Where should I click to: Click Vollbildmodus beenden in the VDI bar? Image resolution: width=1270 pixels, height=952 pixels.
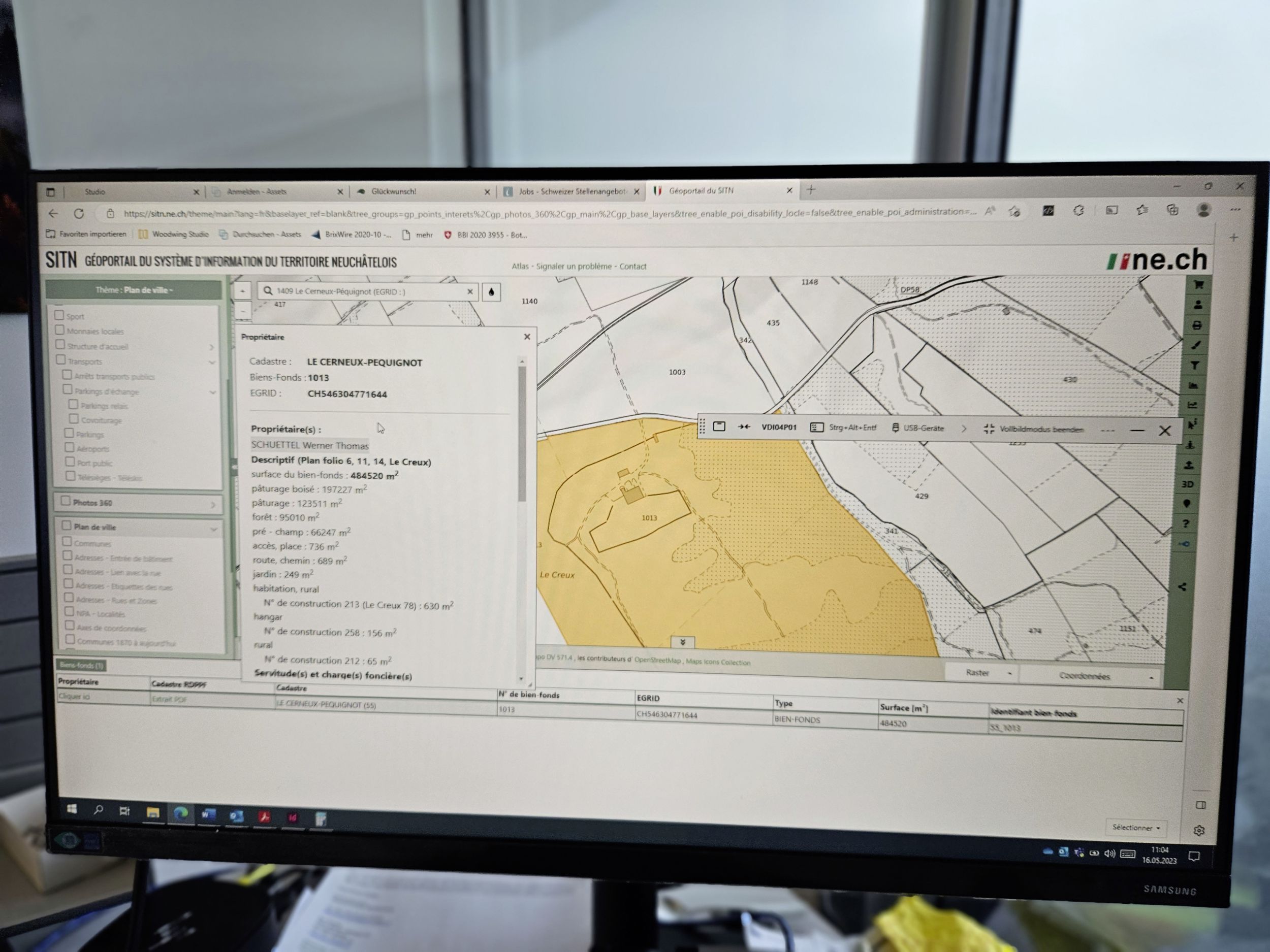(x=1033, y=429)
